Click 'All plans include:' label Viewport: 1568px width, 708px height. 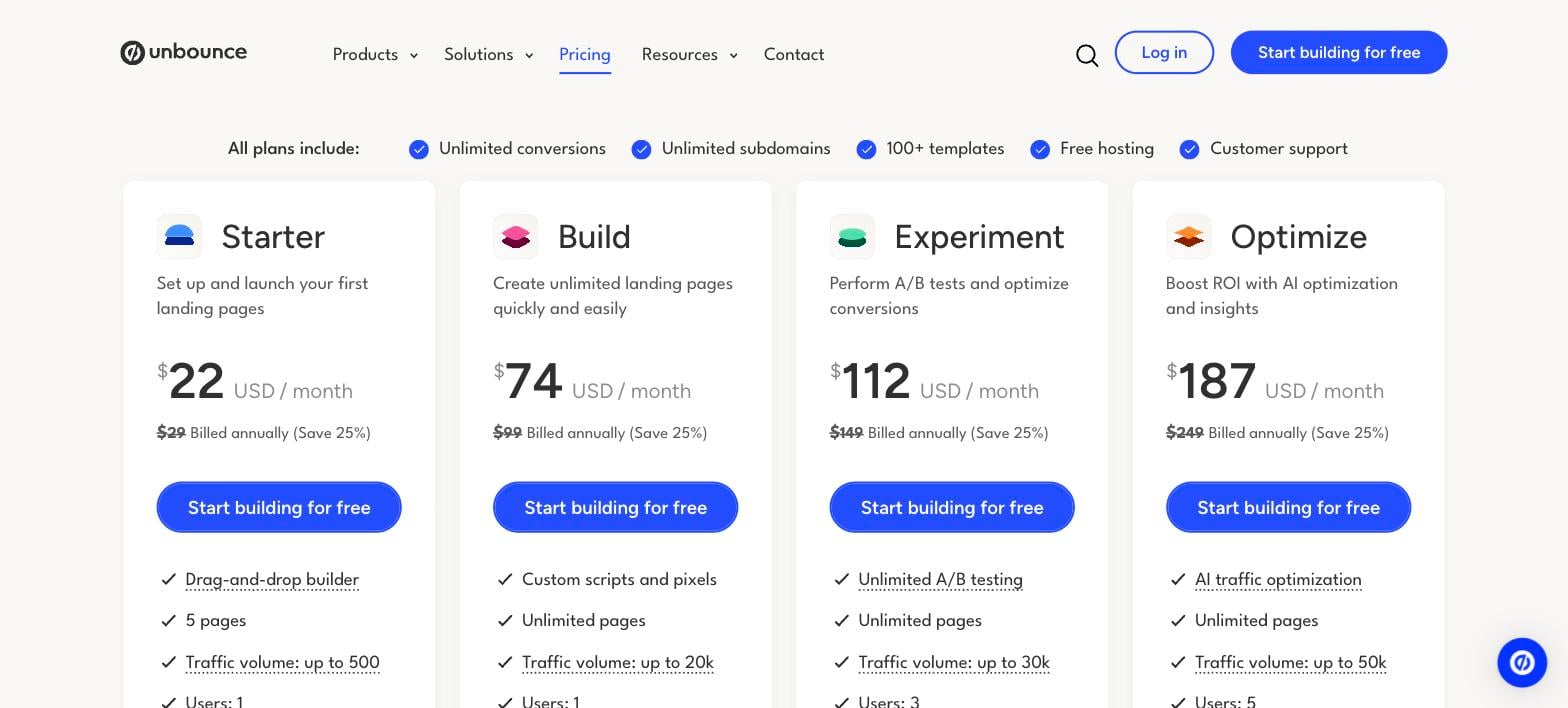(x=293, y=149)
